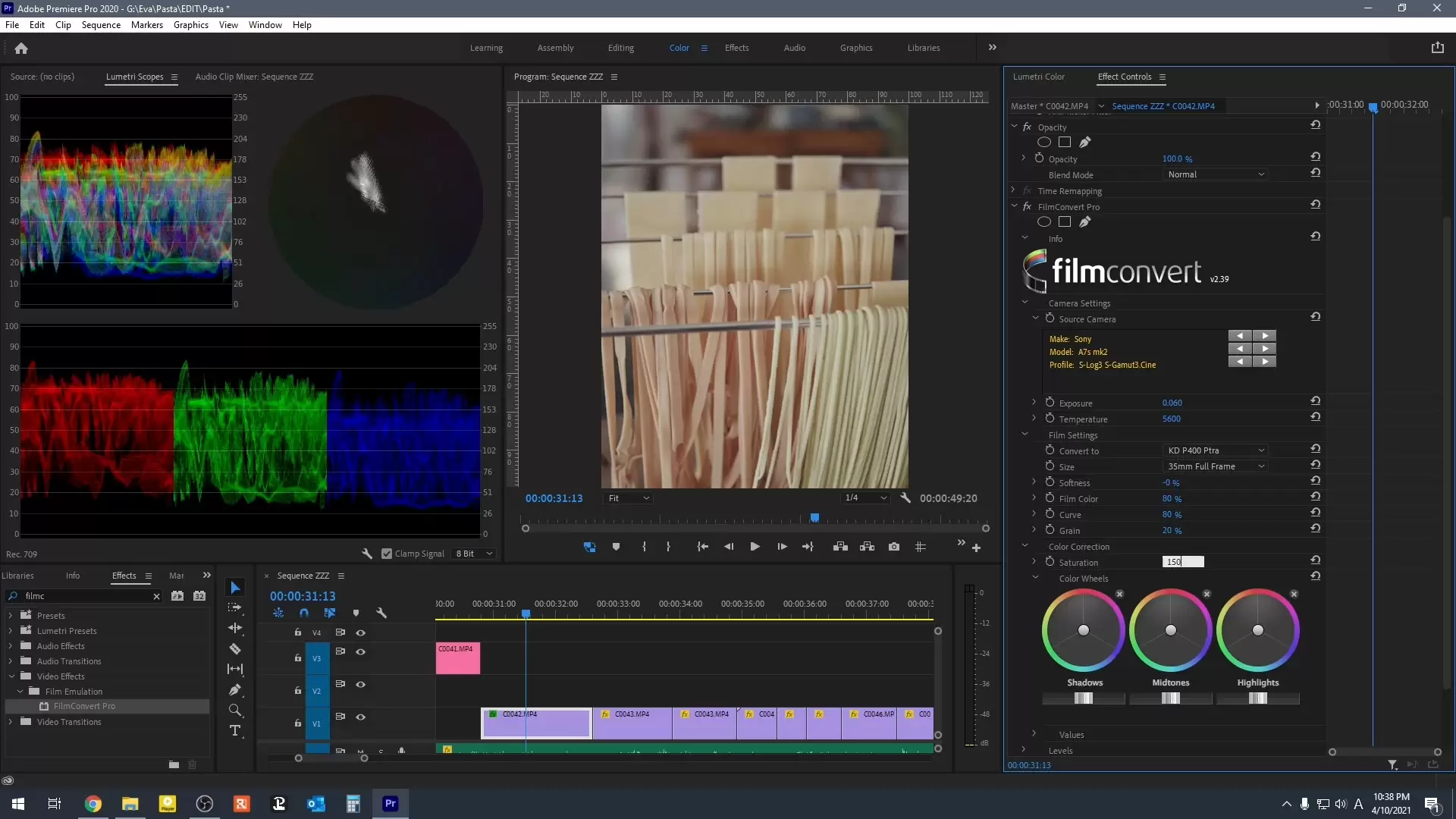Select the Pen tool in the timeline toolbox
Screen dimensions: 1456x819
235,690
